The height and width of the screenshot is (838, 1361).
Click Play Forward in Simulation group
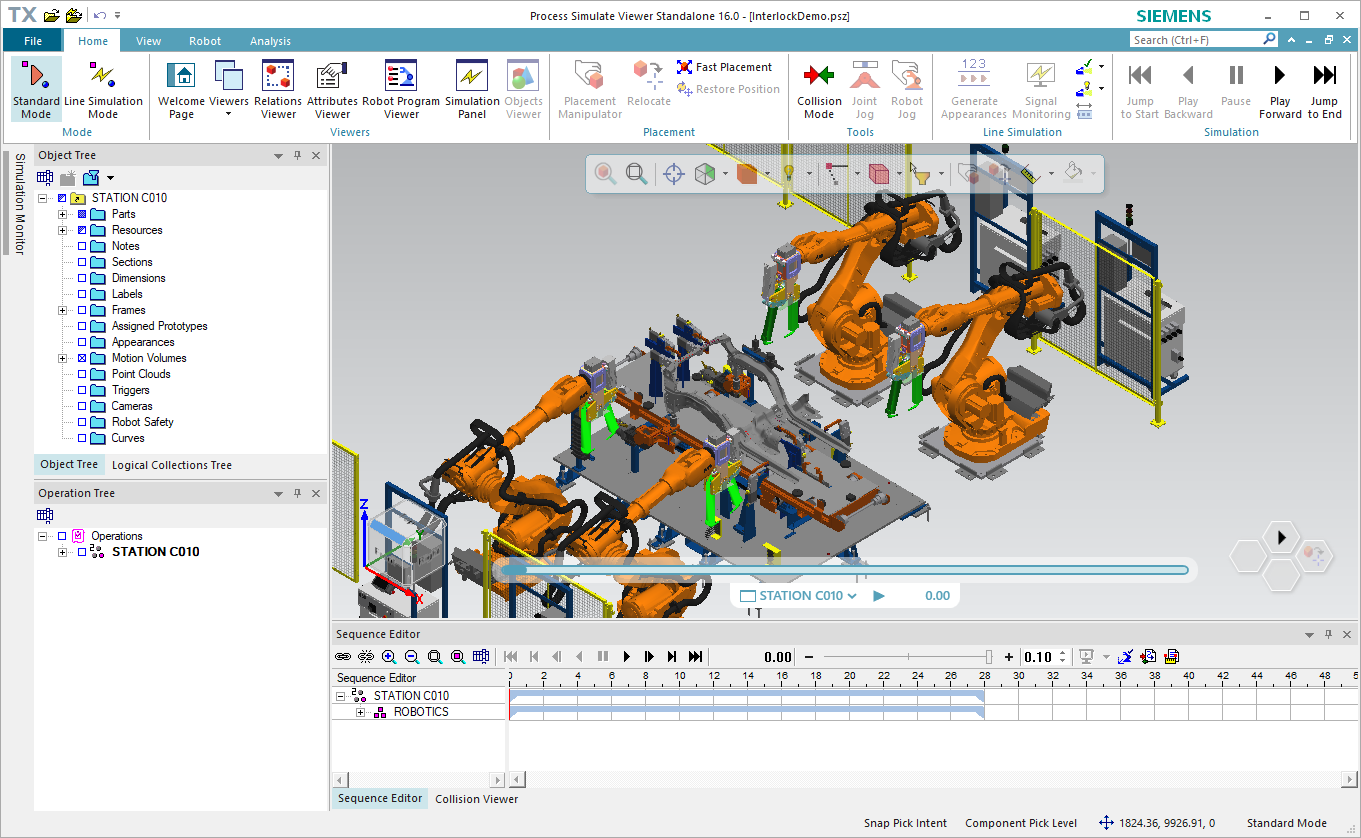click(x=1280, y=88)
